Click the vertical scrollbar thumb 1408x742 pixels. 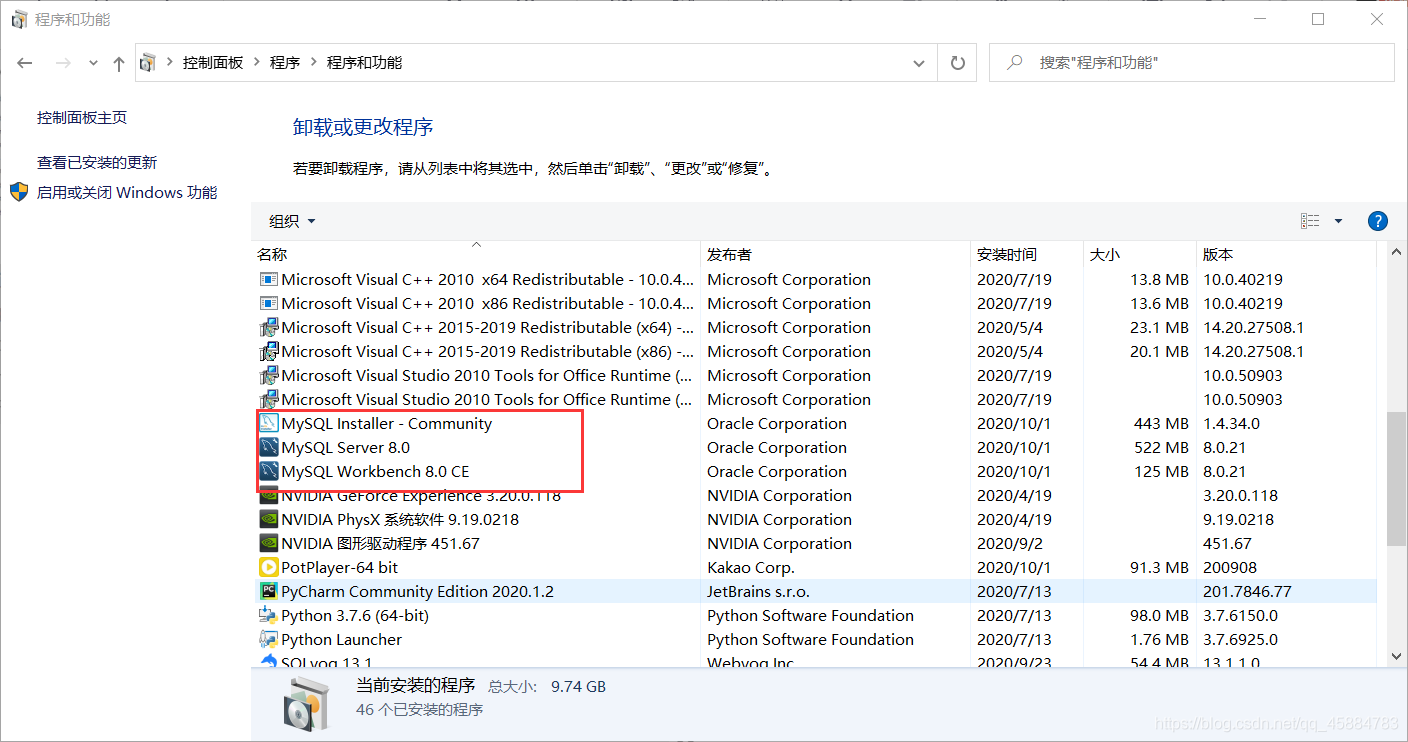tap(1397, 479)
